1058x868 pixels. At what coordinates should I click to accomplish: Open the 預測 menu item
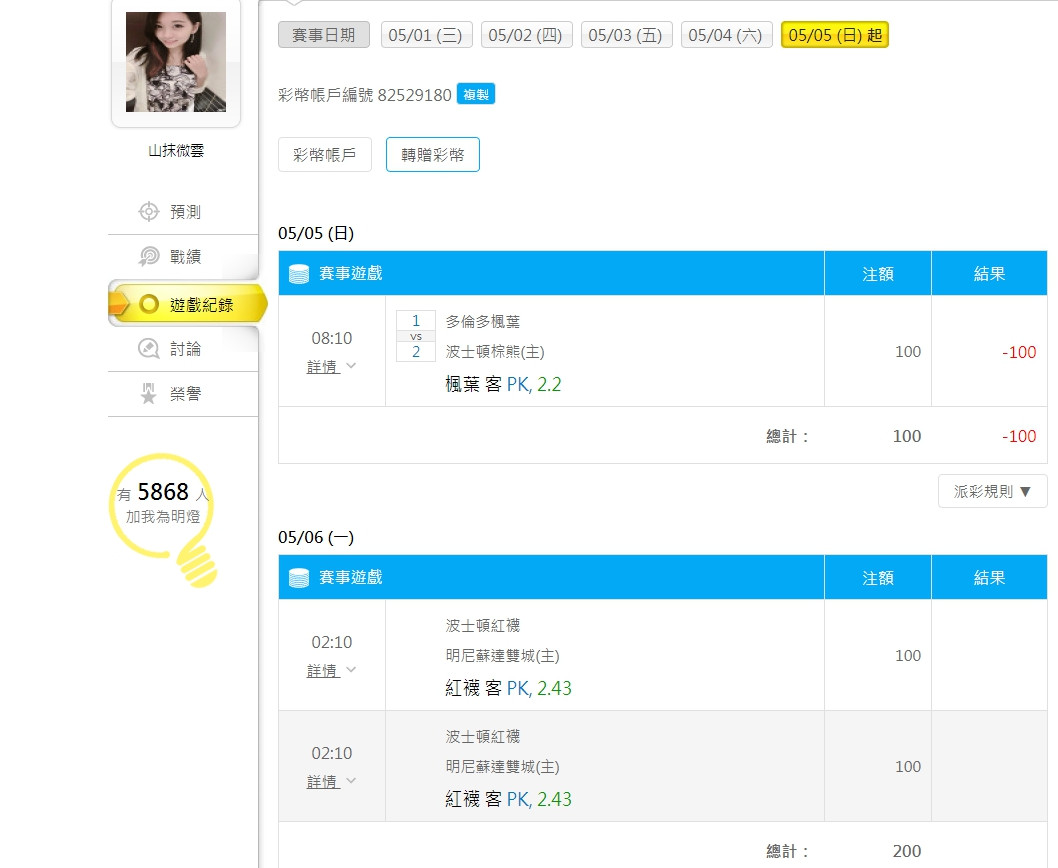[183, 212]
